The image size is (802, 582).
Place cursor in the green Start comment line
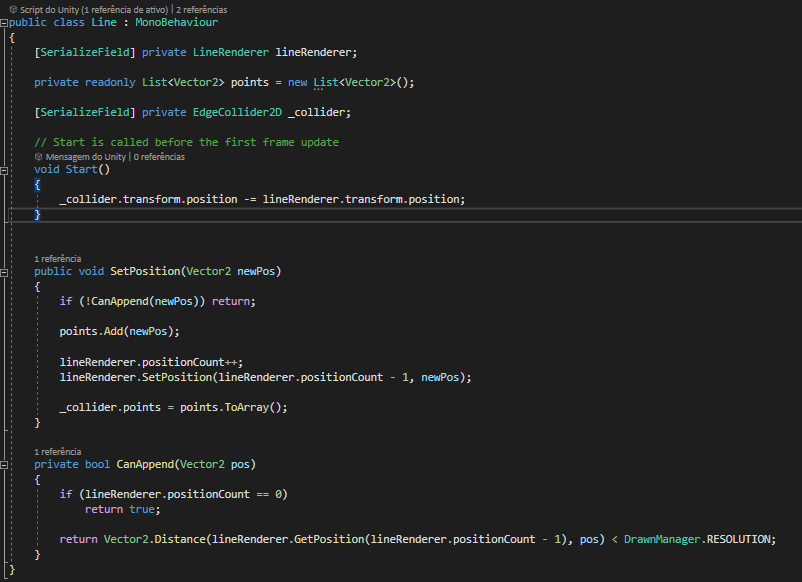[x=186, y=142]
